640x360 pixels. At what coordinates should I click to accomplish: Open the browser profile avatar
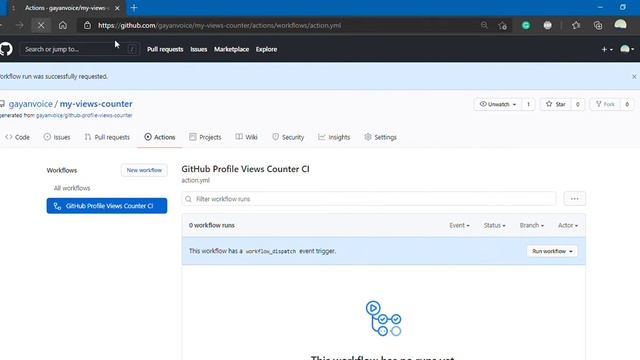[620, 25]
